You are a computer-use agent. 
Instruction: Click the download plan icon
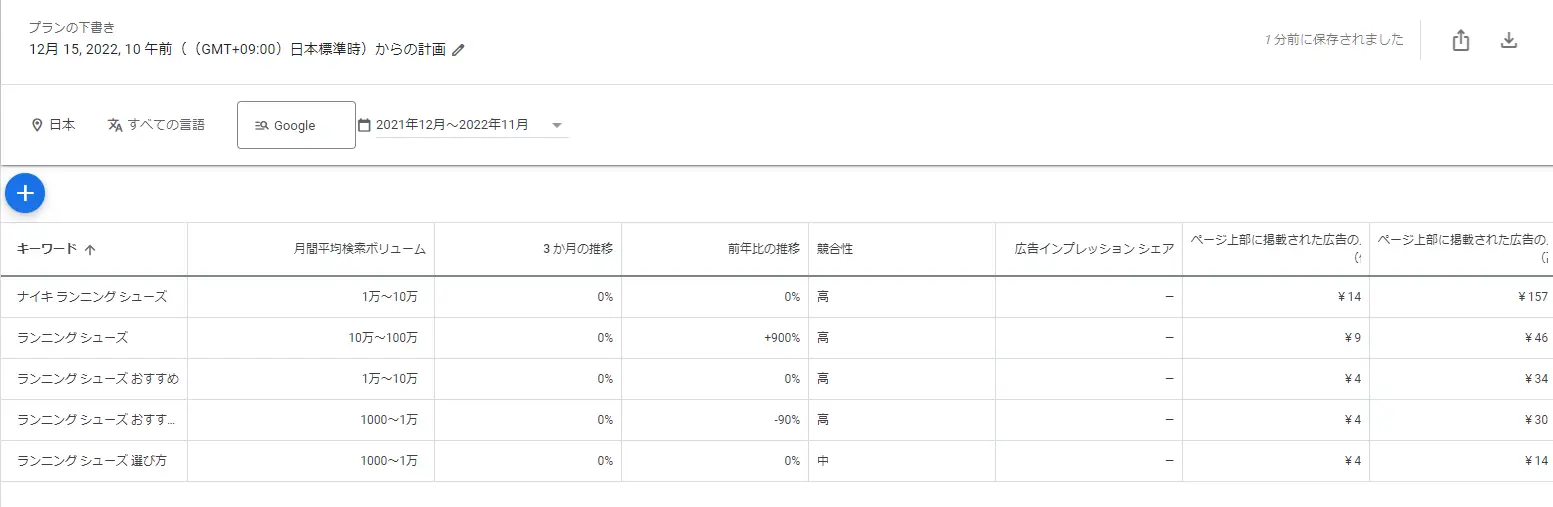pos(1509,41)
